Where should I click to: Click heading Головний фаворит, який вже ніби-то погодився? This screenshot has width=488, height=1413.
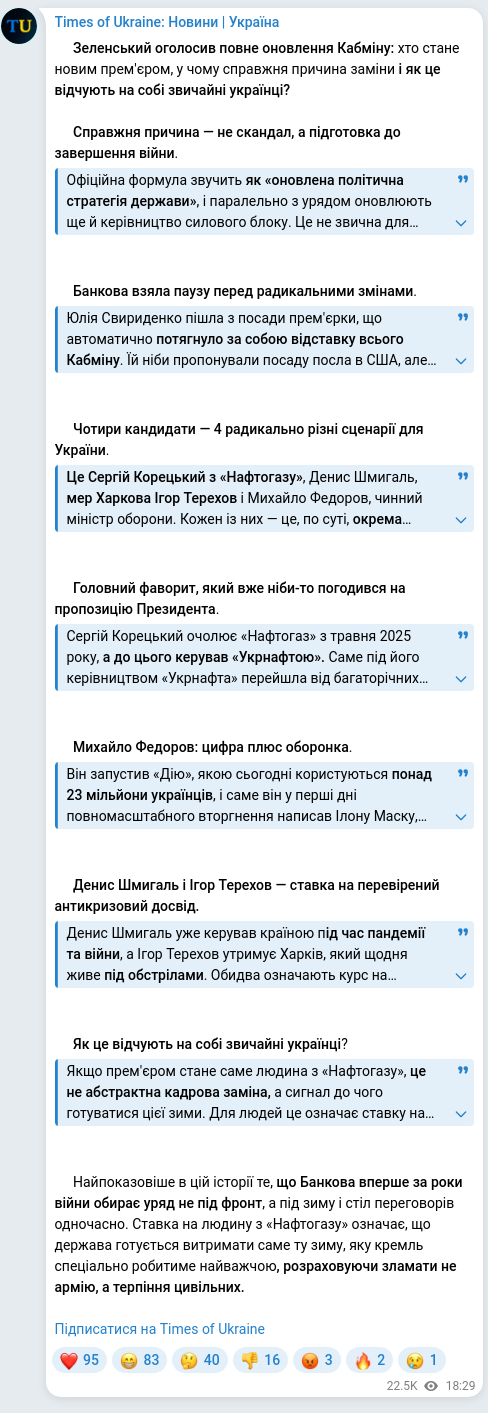click(x=229, y=598)
